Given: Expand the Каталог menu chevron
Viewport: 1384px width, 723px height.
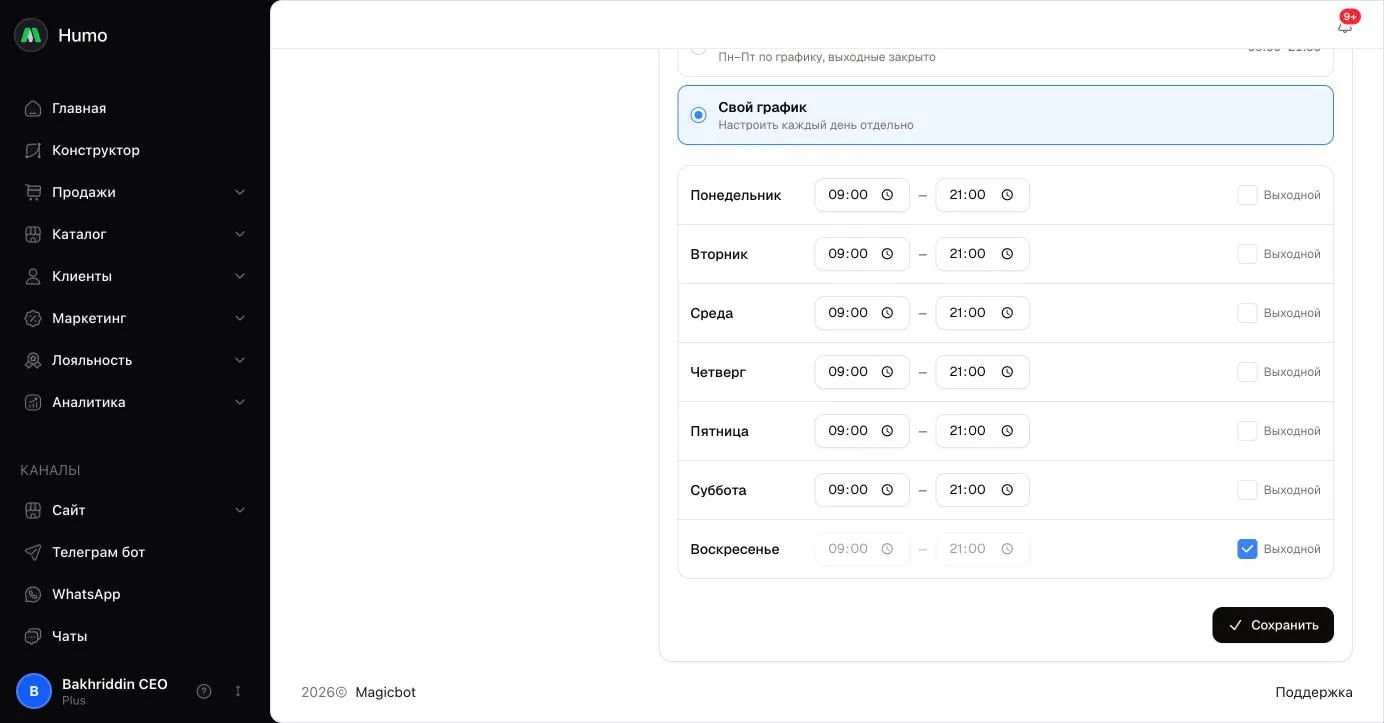Looking at the screenshot, I should [x=240, y=234].
